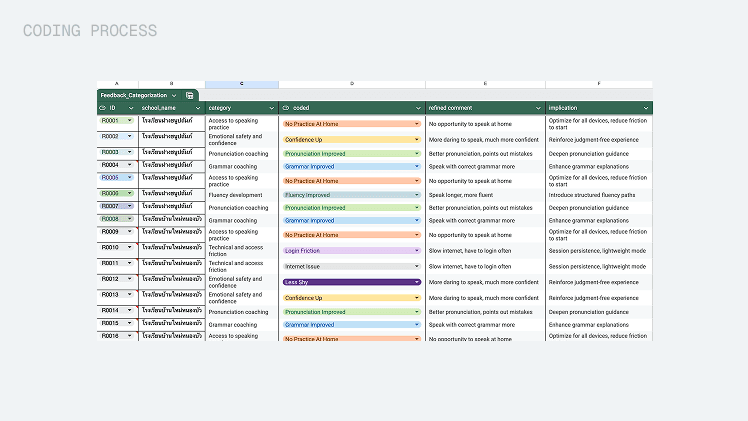This screenshot has width=748, height=421.
Task: Open the R0002 ID chip dropdown
Action: coord(129,136)
